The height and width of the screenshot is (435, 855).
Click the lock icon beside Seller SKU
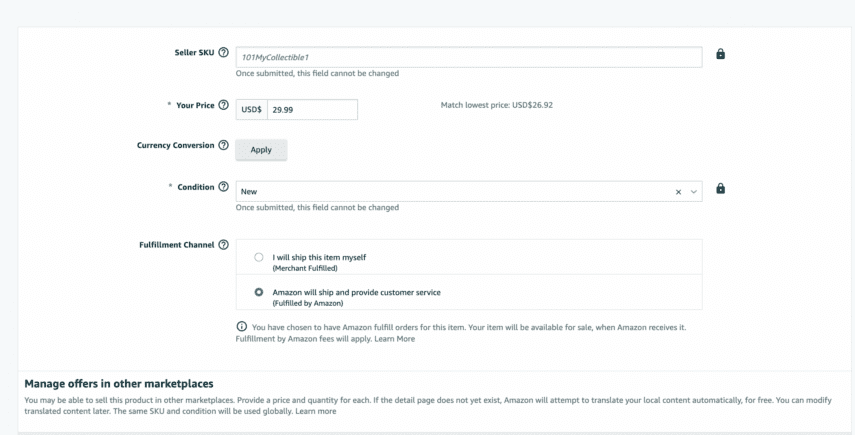(720, 54)
